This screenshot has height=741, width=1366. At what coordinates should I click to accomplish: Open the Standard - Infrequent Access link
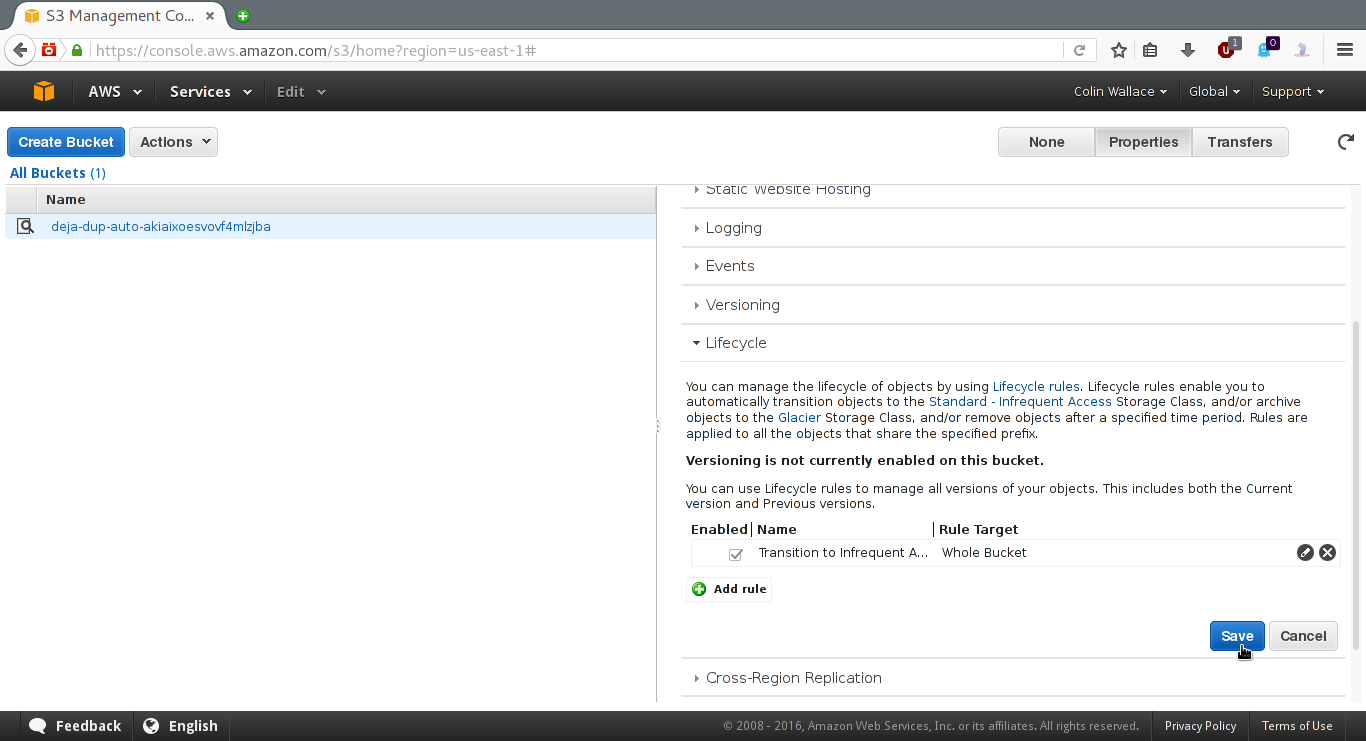1020,402
